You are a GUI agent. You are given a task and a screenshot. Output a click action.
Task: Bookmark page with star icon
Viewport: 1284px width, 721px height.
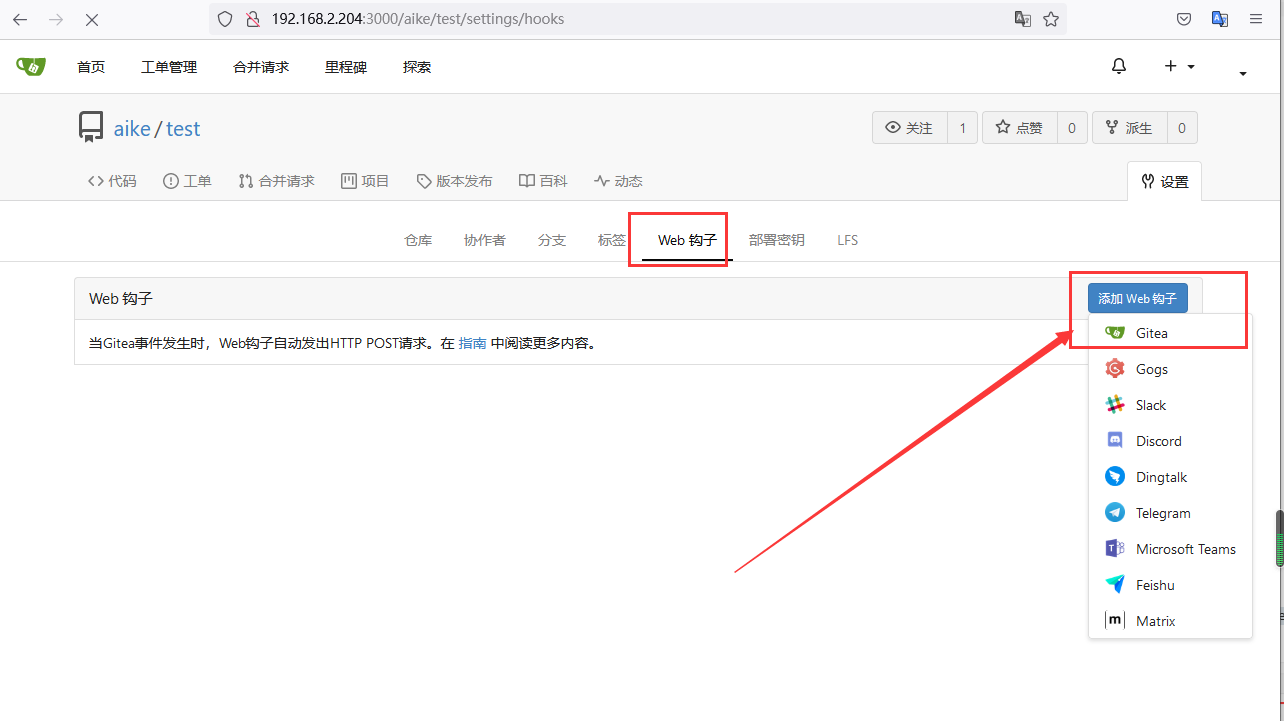click(1051, 19)
